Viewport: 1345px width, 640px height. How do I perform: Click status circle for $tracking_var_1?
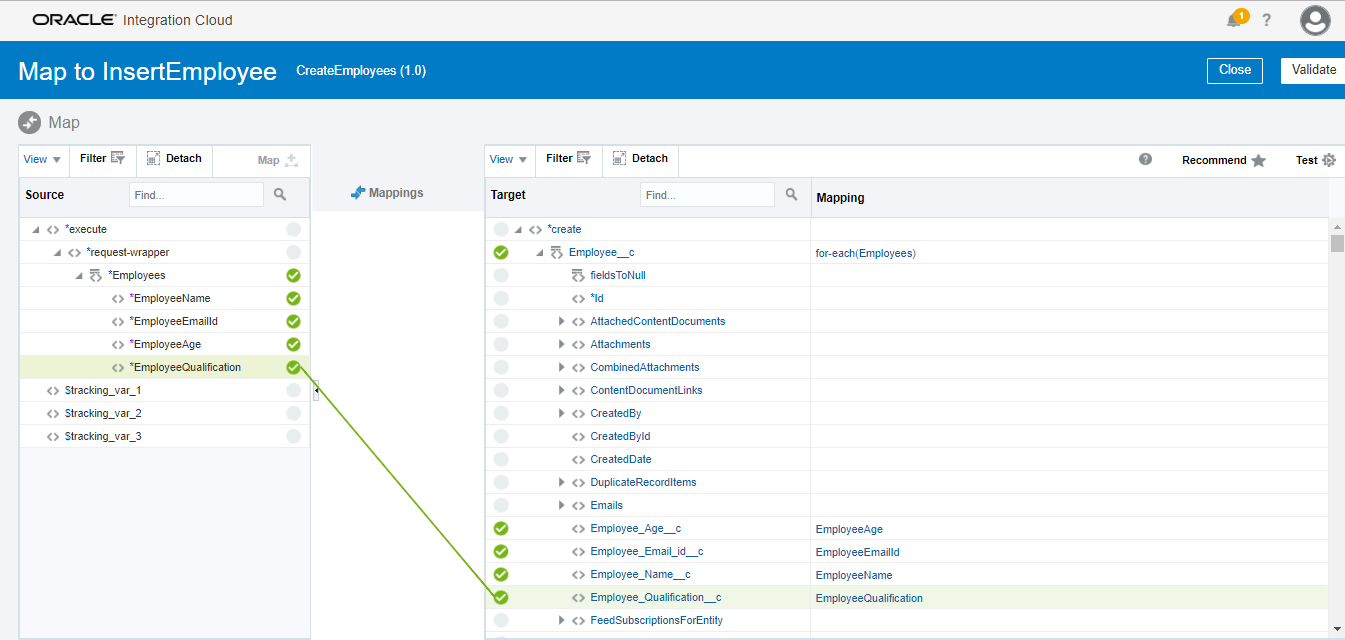coord(293,390)
